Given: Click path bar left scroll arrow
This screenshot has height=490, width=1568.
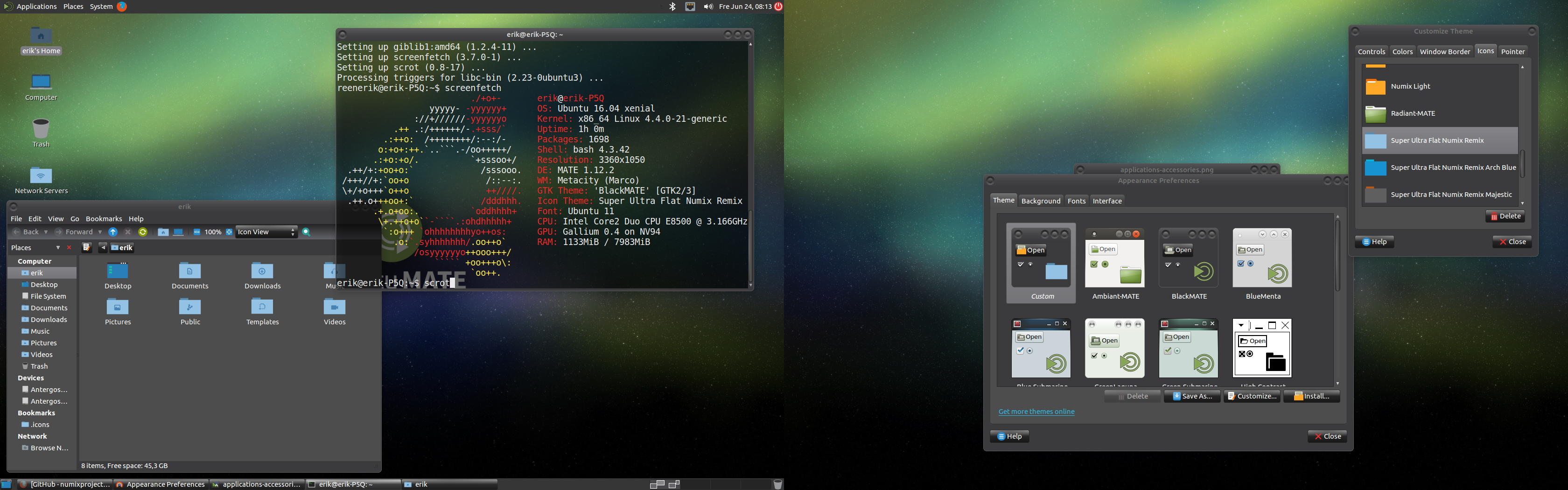Looking at the screenshot, I should coord(102,247).
